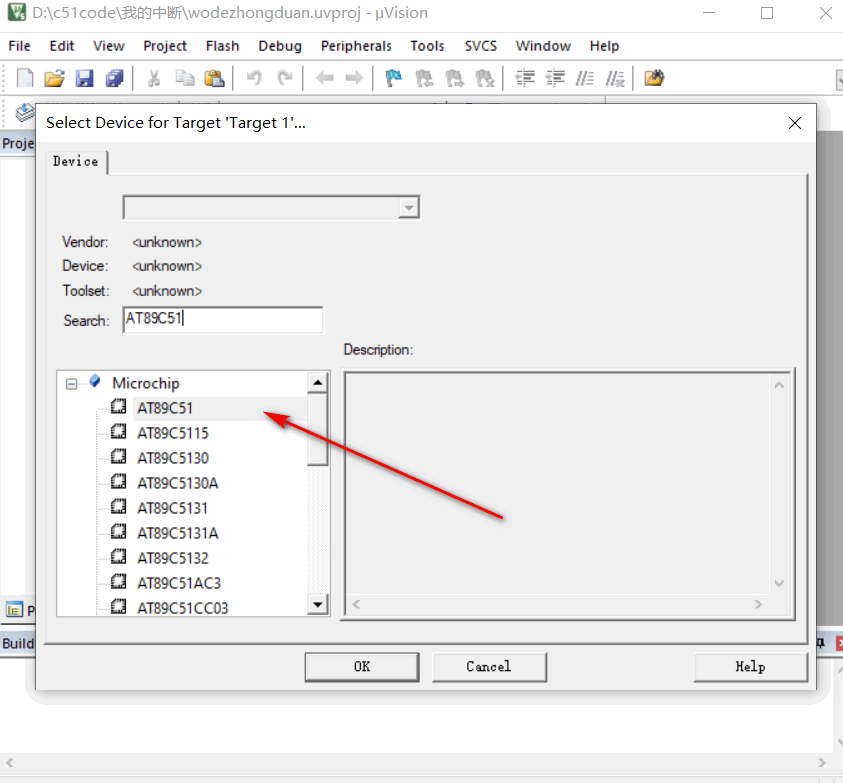Screen dimensions: 843x783
Task: Click the device list scroll down arrow
Action: point(318,604)
